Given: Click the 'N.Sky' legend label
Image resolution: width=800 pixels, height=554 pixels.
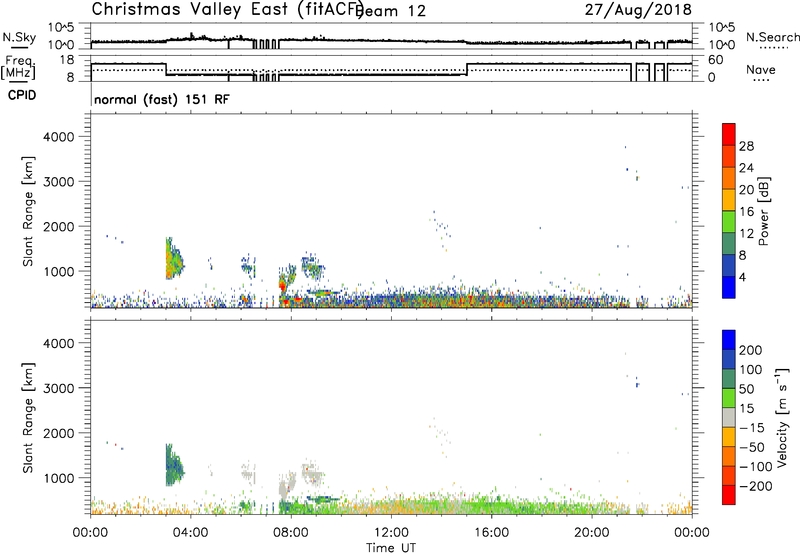Looking at the screenshot, I should coord(19,37).
